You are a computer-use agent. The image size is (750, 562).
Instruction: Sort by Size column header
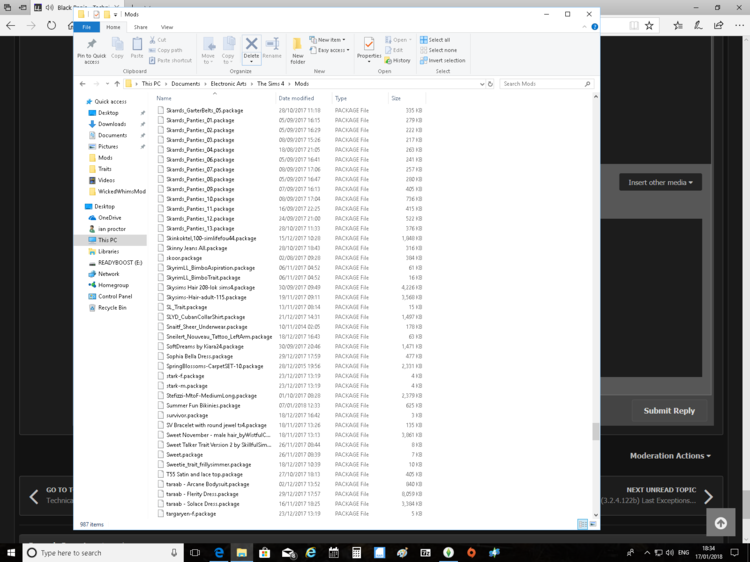[396, 98]
